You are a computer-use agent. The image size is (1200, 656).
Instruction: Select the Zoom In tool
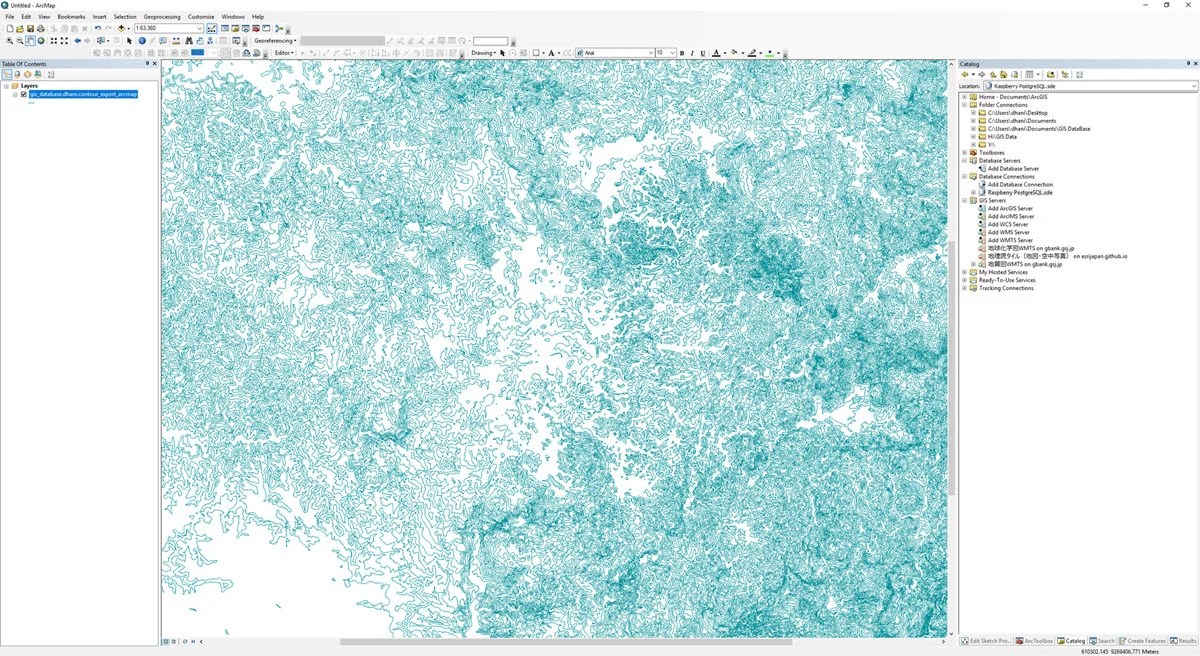point(10,41)
